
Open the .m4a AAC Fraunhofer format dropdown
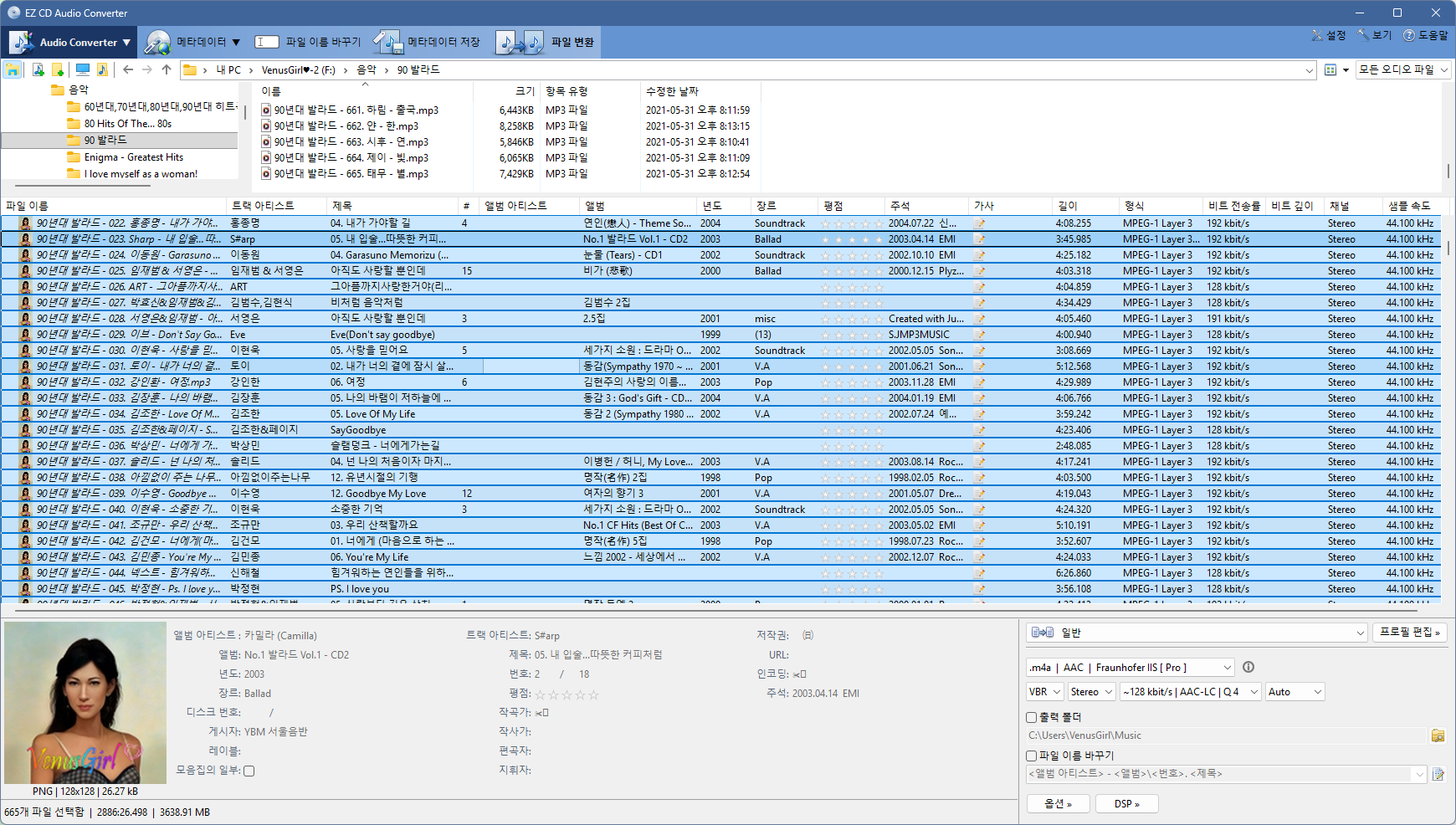click(1130, 668)
